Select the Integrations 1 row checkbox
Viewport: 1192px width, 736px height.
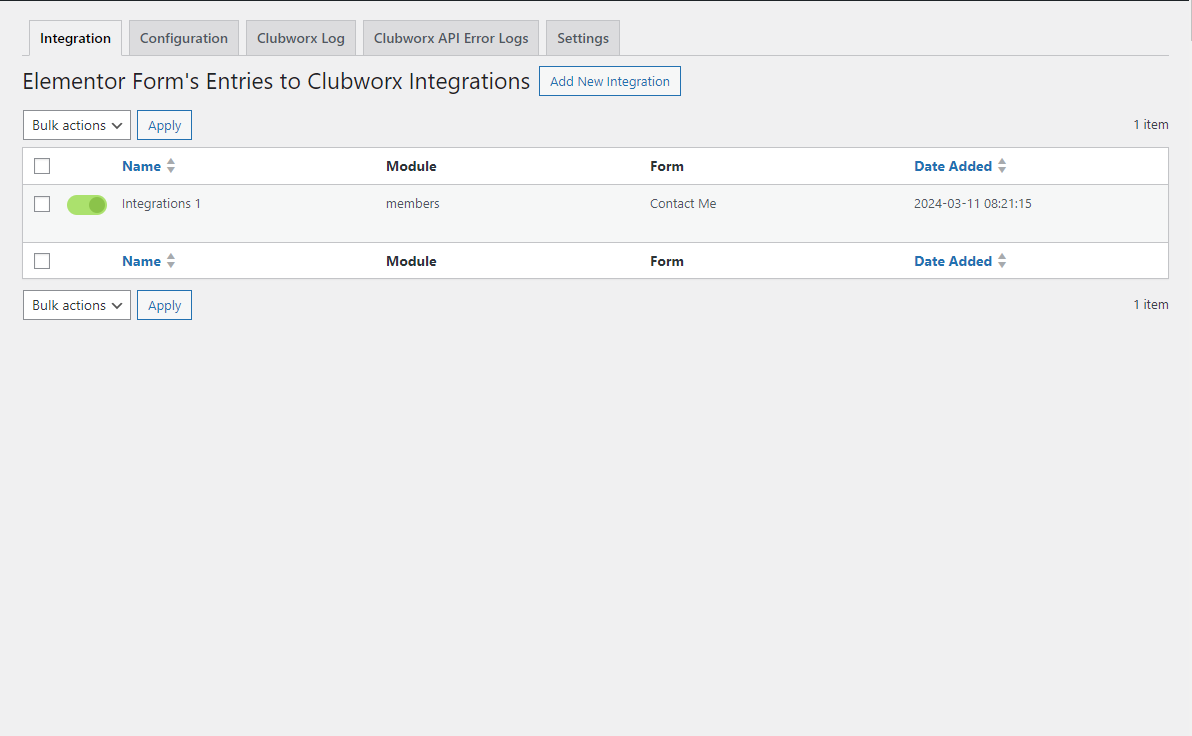tap(42, 204)
